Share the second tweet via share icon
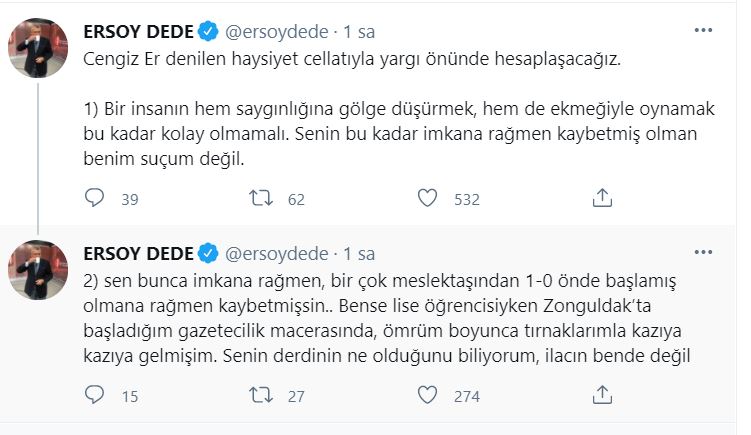The image size is (751, 435). coord(601,397)
